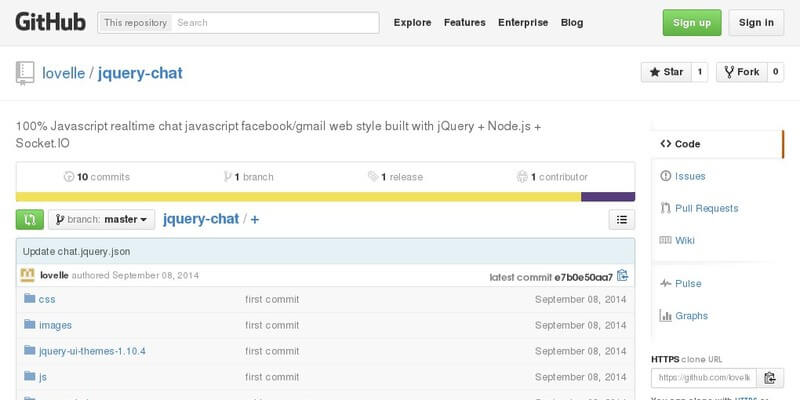Screen dimensions: 800x400
Task: Click lovelle's avatar image
Action: pyautogui.click(x=29, y=276)
